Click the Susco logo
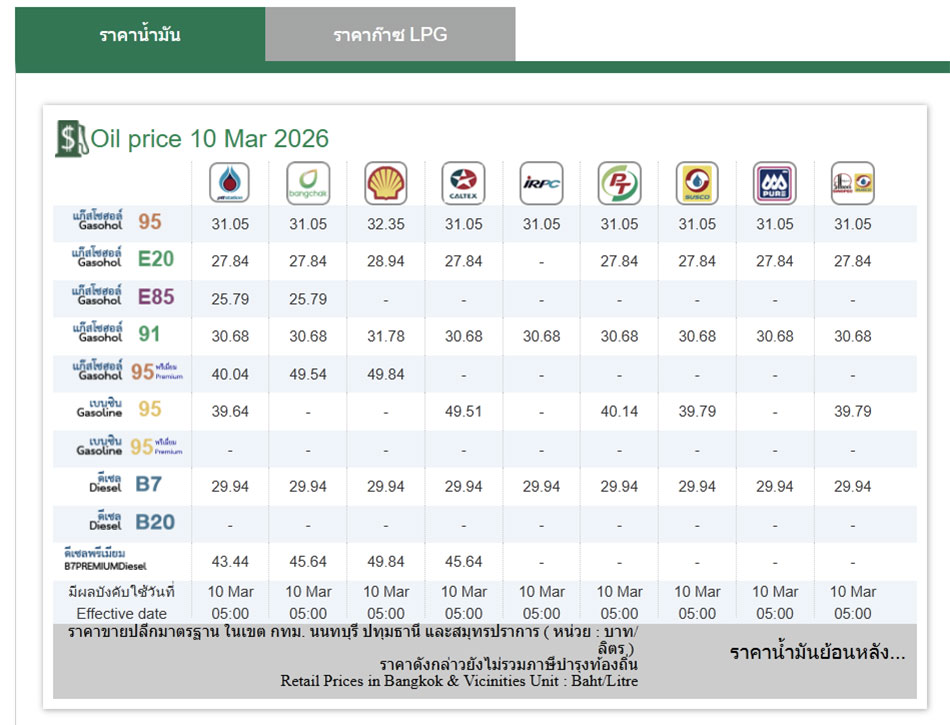950x725 pixels. pos(697,183)
